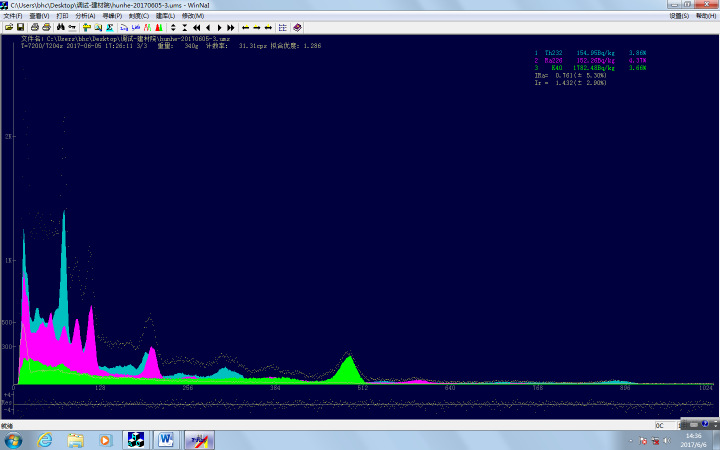Open the 文件(F) menu
Image resolution: width=720 pixels, height=450 pixels.
click(12, 16)
